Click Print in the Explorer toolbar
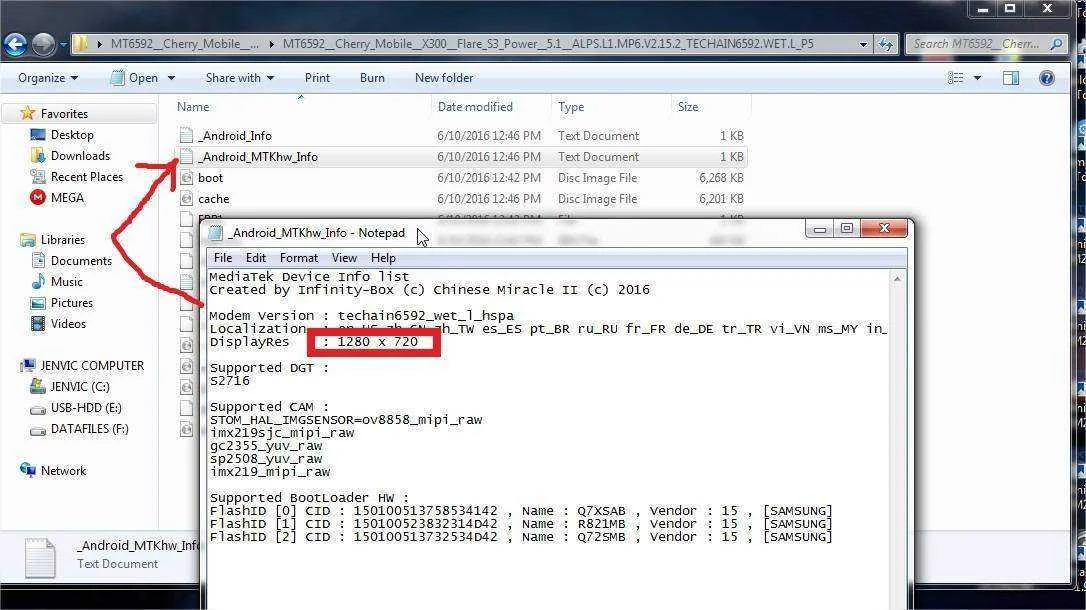 tap(317, 78)
